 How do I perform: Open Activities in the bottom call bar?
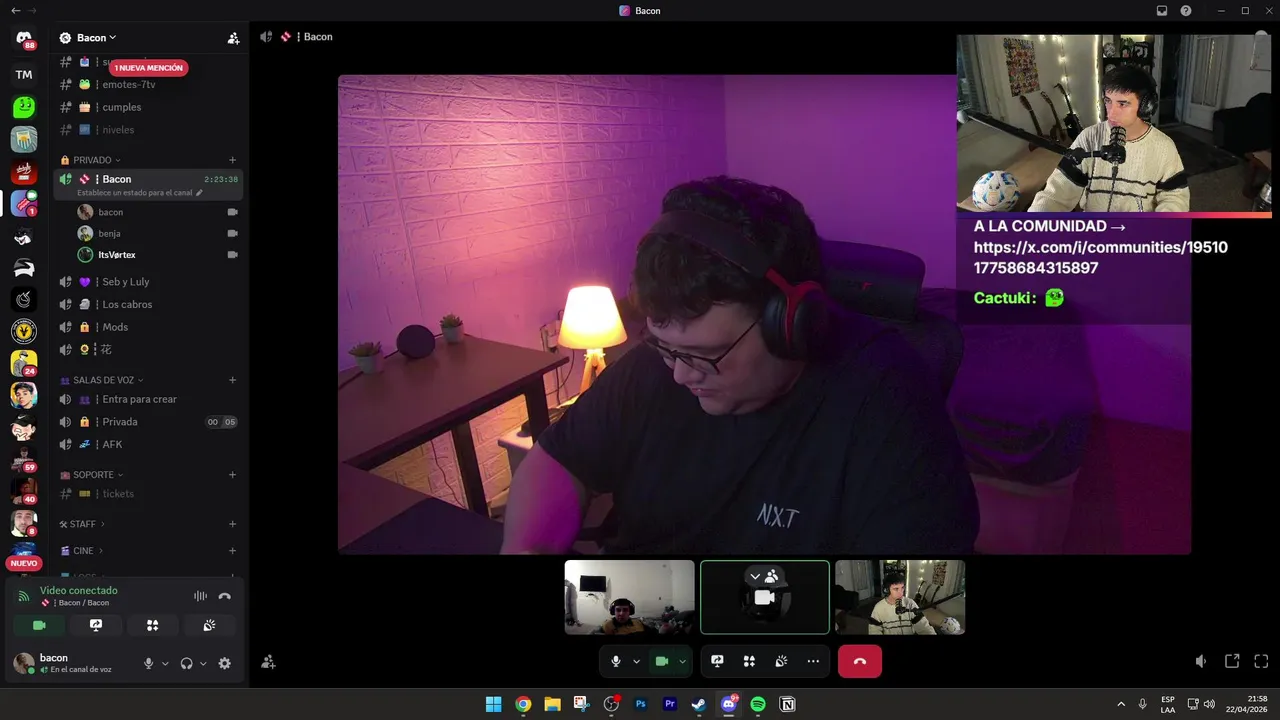click(x=749, y=661)
